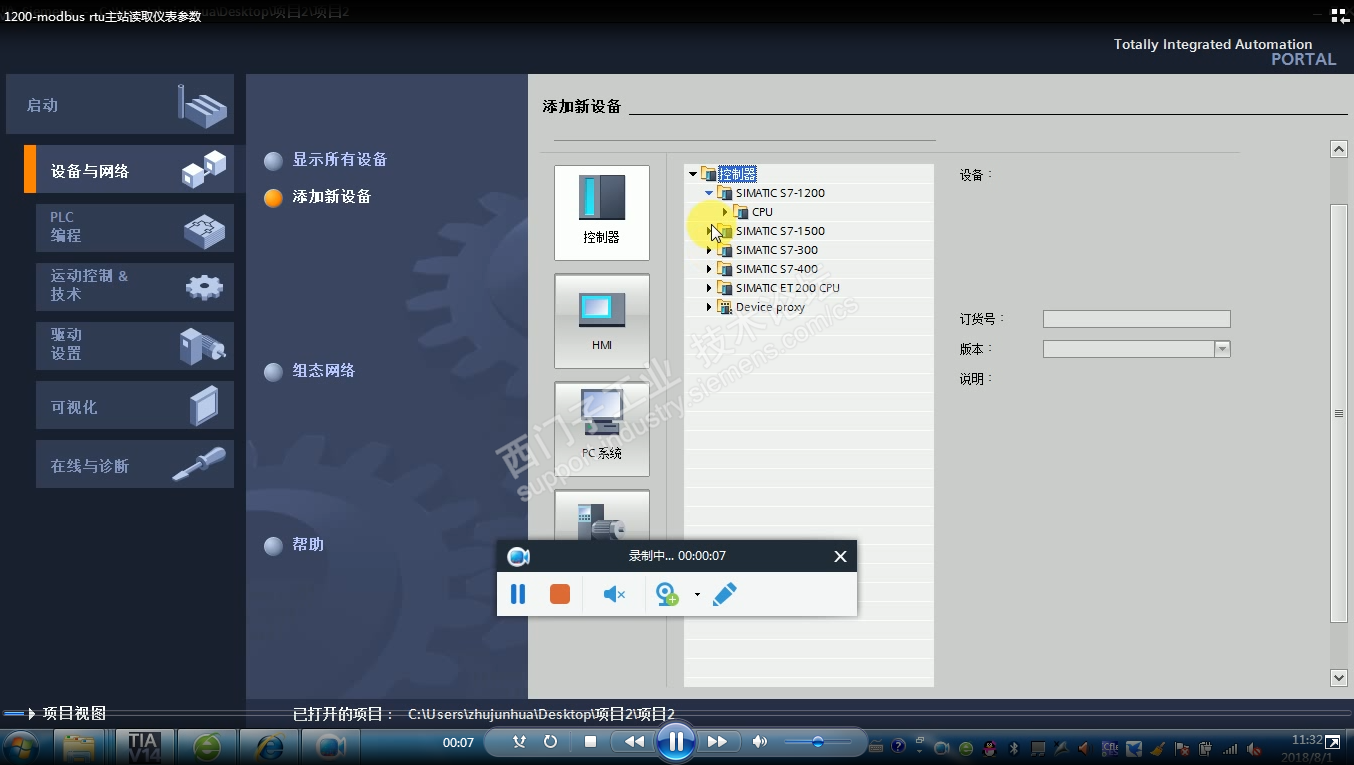Select the SIMATIC S7-300 tree item
1354x765 pixels.
777,250
